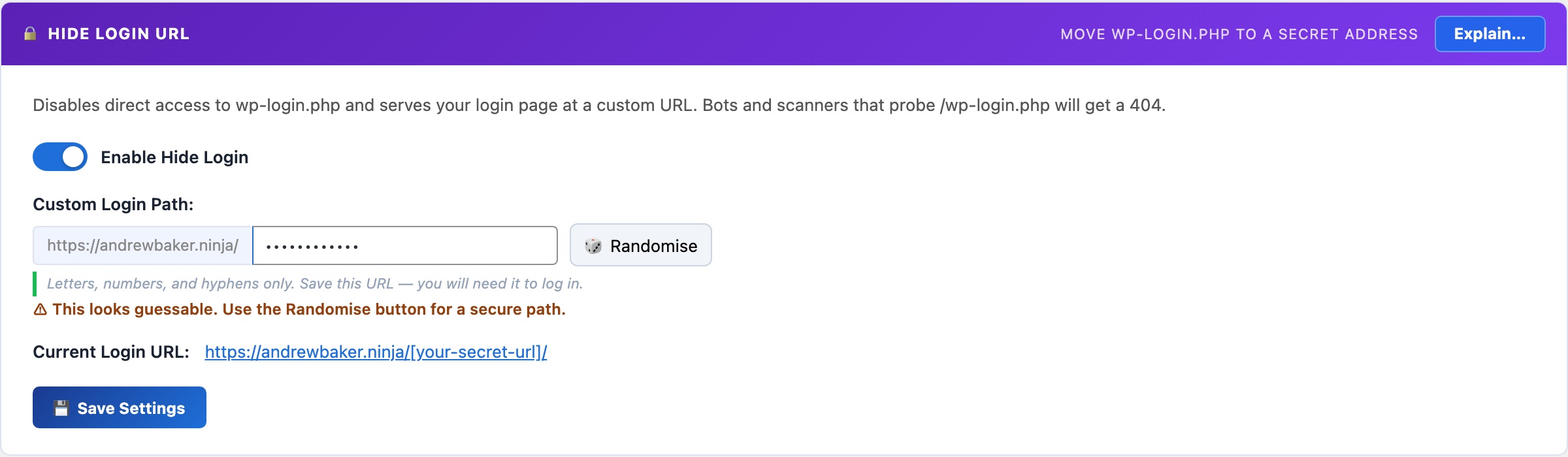Focus the custom login path input field
This screenshot has height=457, width=1568.
tap(404, 245)
